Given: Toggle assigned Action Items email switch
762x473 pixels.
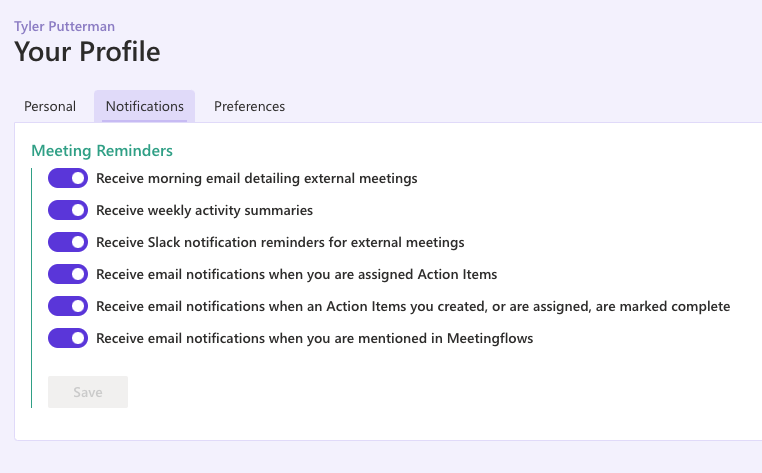Looking at the screenshot, I should point(68,274).
